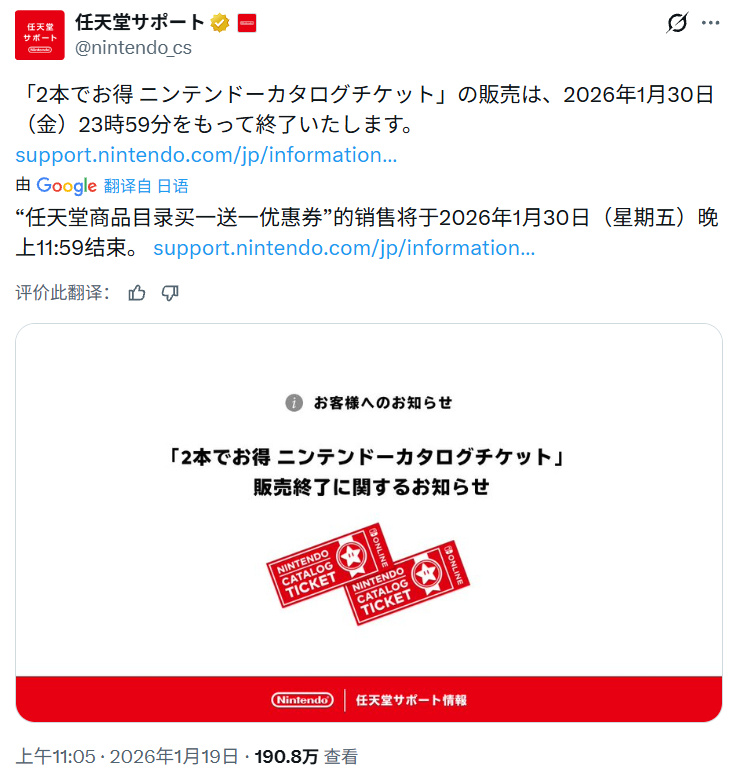
Task: Open the translated text's support.nintendo.com link
Action: click(344, 248)
